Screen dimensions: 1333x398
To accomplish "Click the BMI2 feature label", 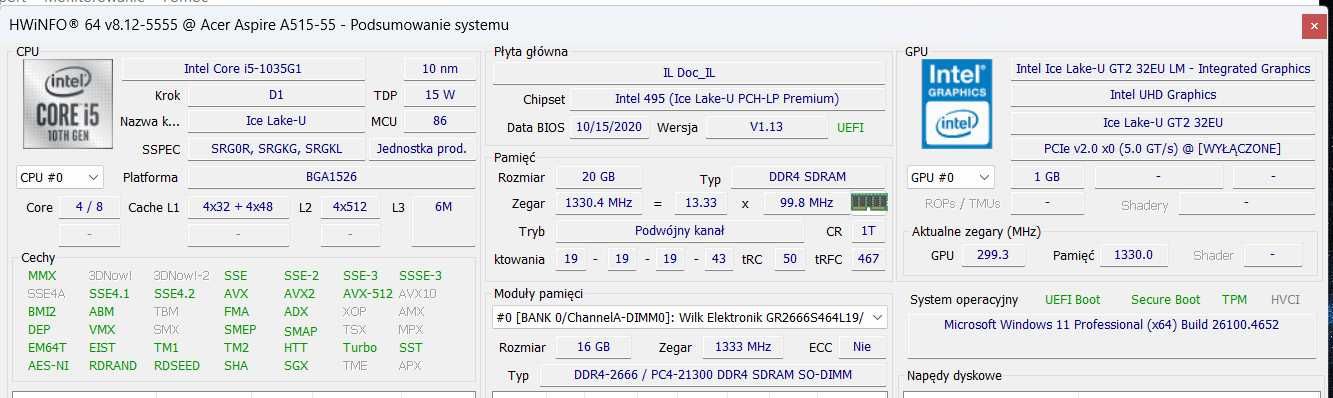I will pos(42,312).
